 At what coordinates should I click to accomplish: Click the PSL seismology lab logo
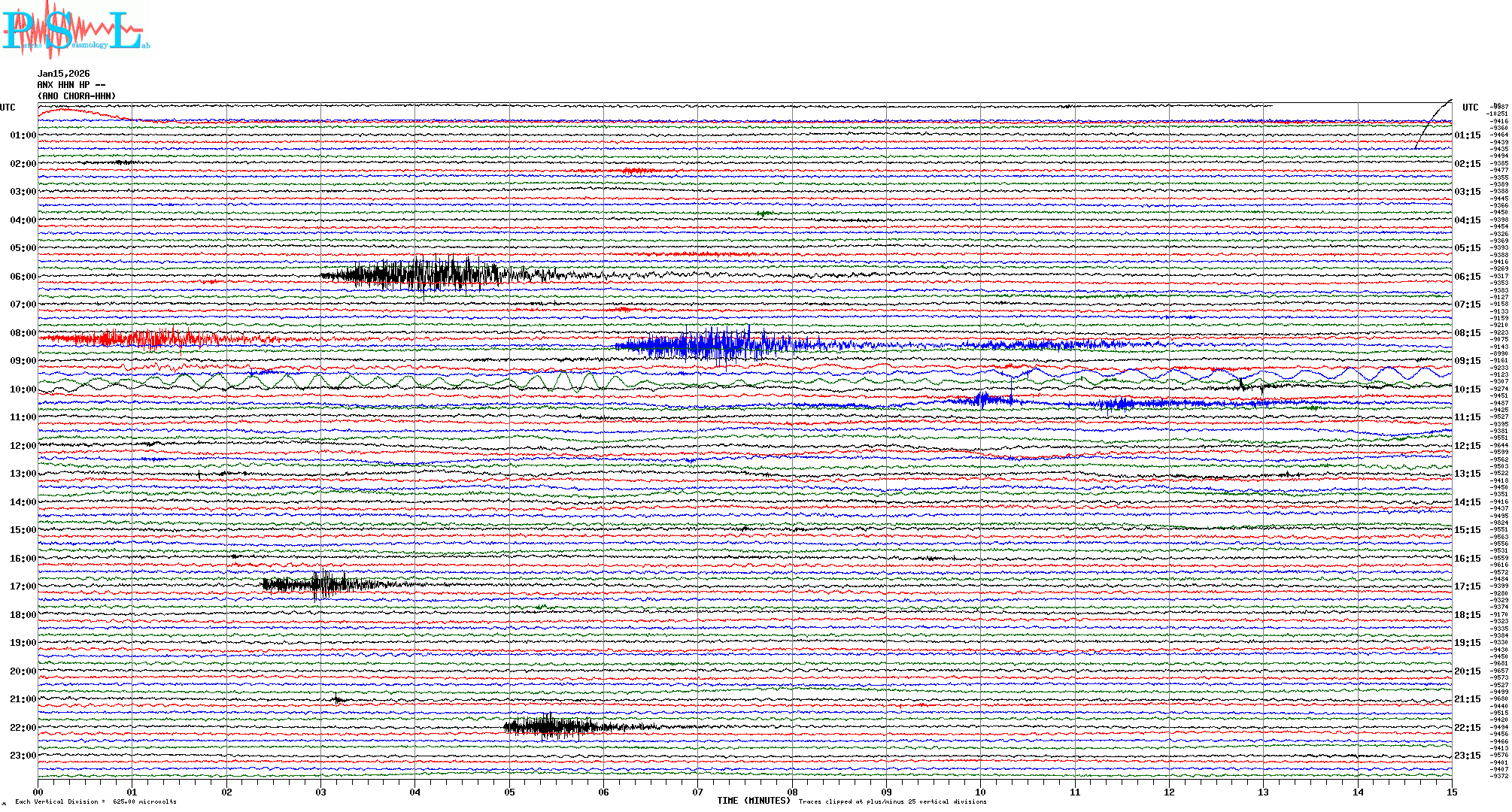click(75, 30)
